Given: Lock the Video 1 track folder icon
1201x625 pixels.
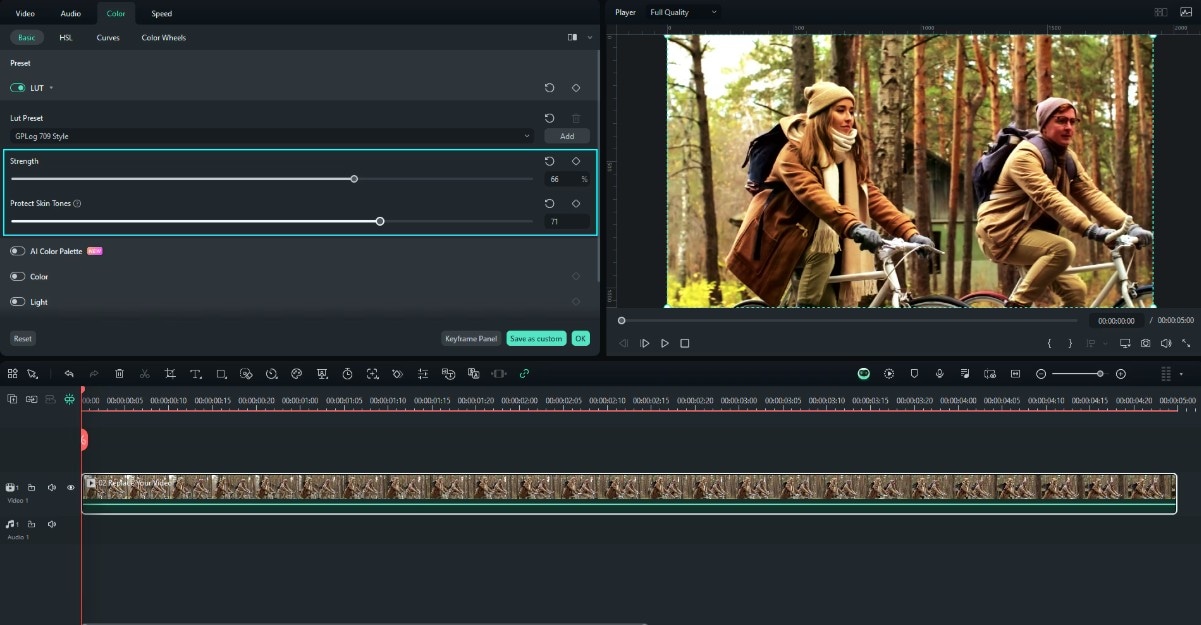Looking at the screenshot, I should tap(32, 488).
